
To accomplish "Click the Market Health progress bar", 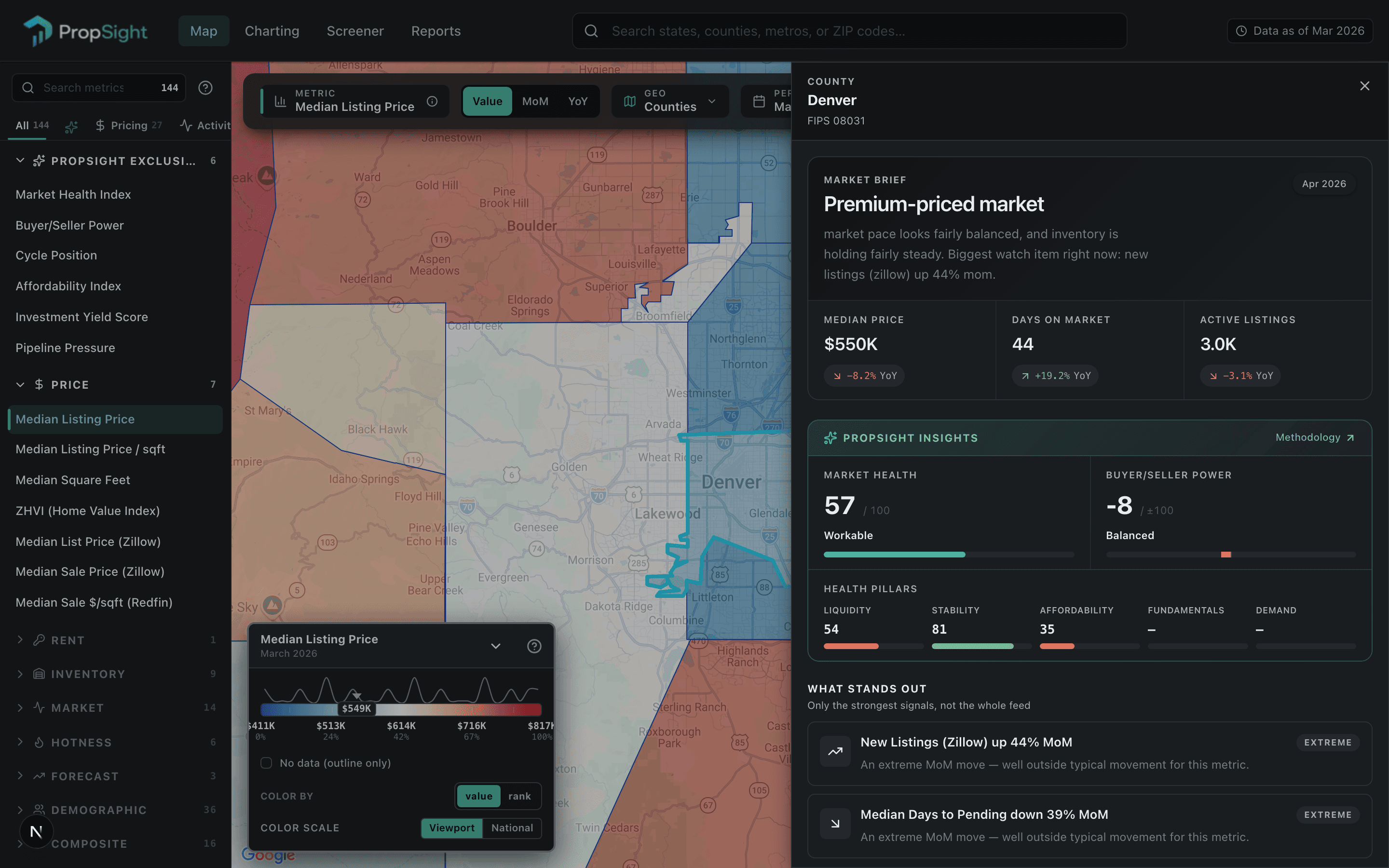I will (949, 555).
